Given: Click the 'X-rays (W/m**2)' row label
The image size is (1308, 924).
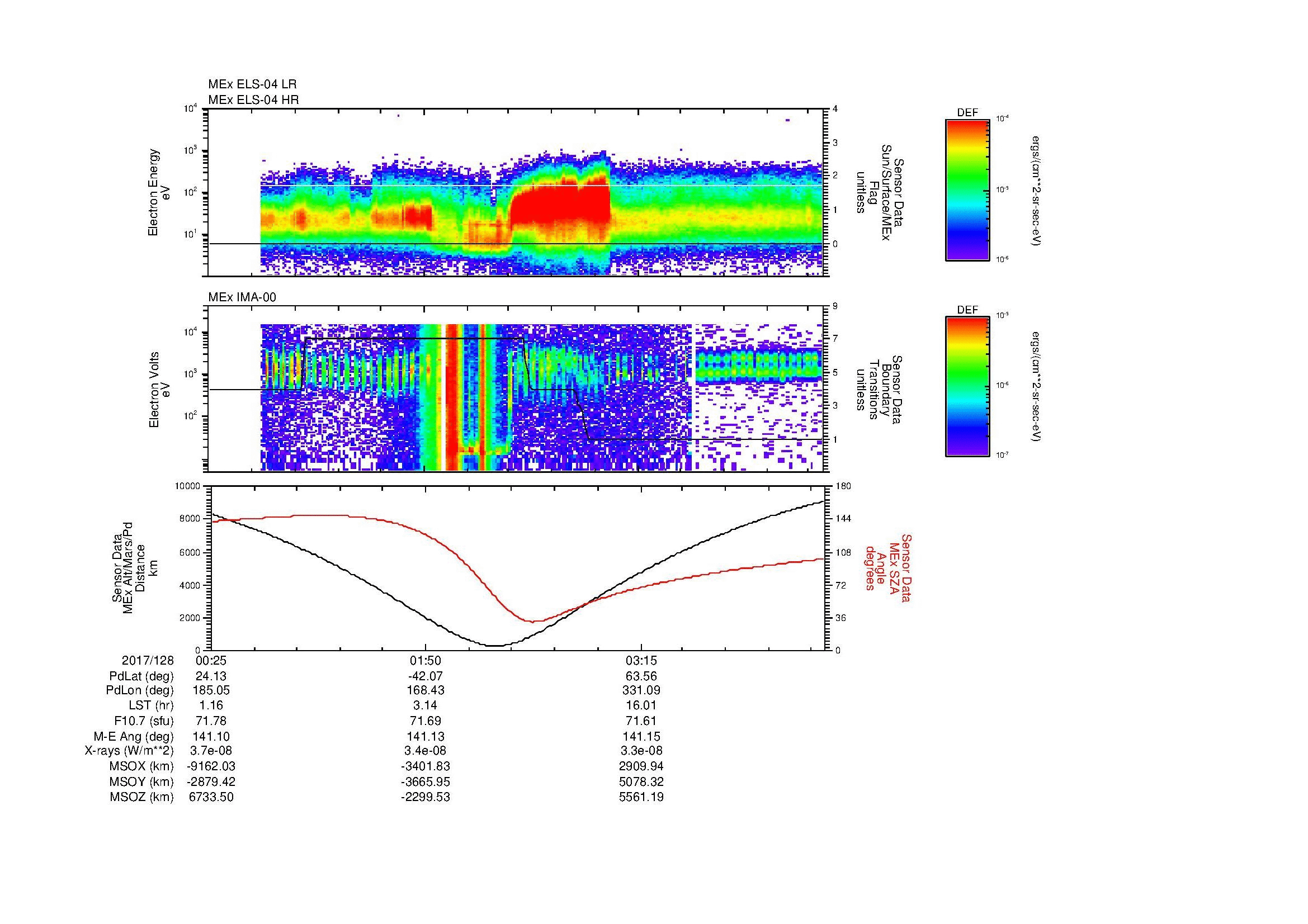Looking at the screenshot, I should coord(129,751).
